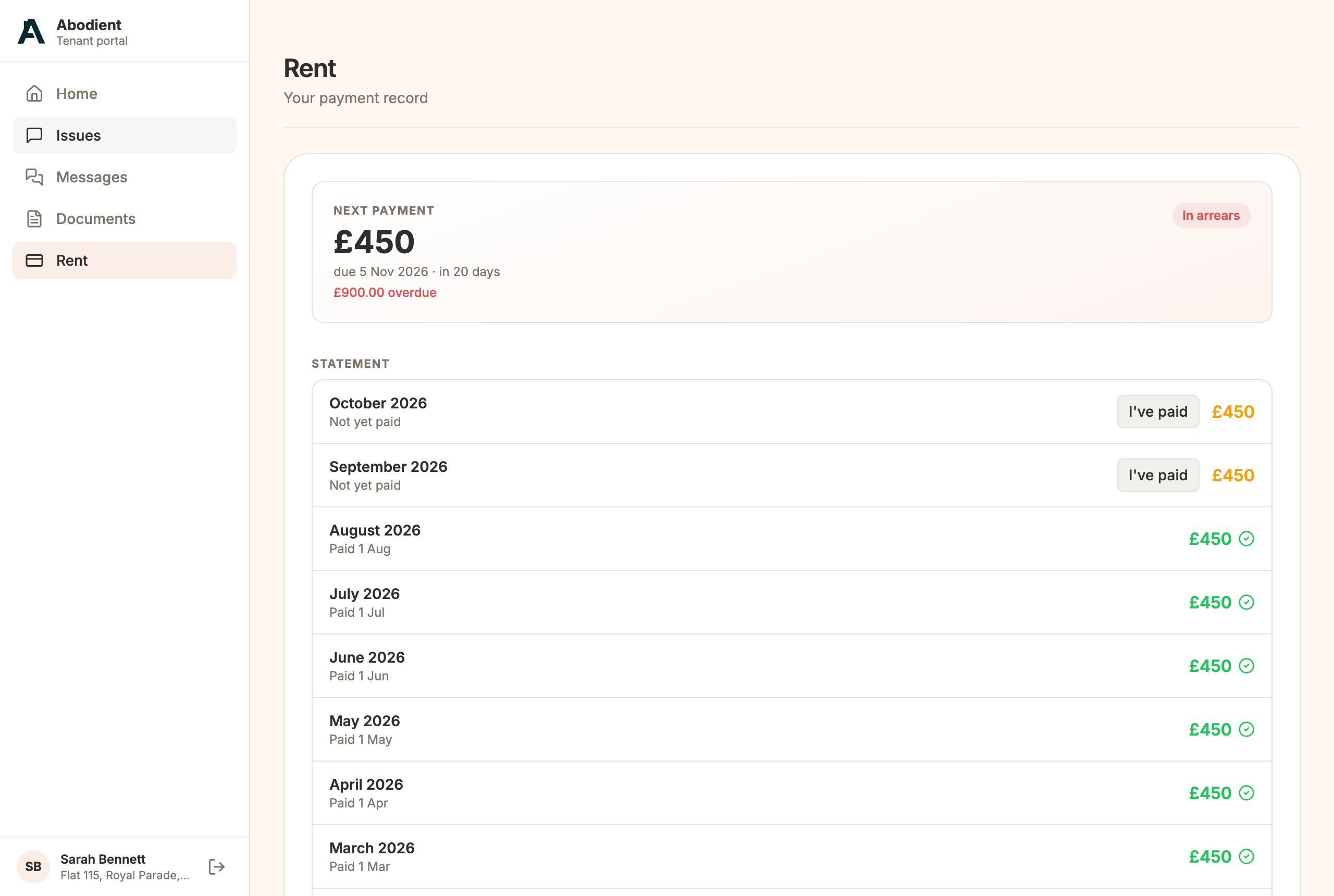Click the NEXT PAYMENT label
Screen dimensions: 1334x896
coord(384,210)
